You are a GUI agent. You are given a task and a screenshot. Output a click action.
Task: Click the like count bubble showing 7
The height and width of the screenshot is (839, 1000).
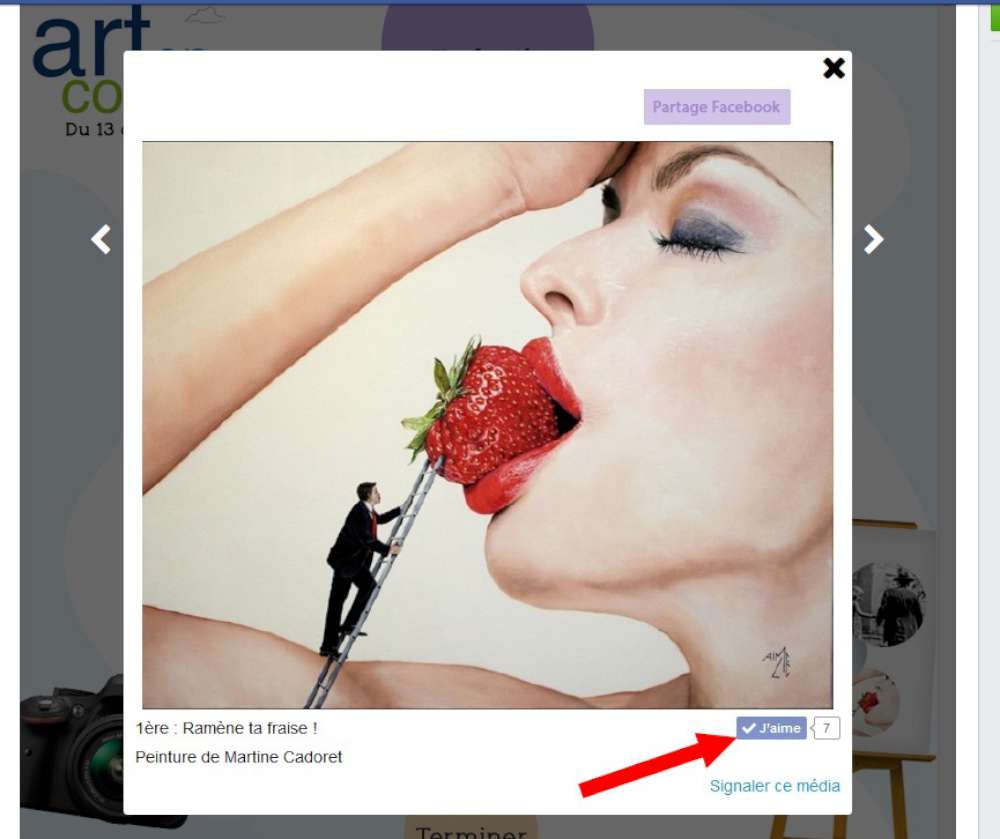click(x=826, y=728)
